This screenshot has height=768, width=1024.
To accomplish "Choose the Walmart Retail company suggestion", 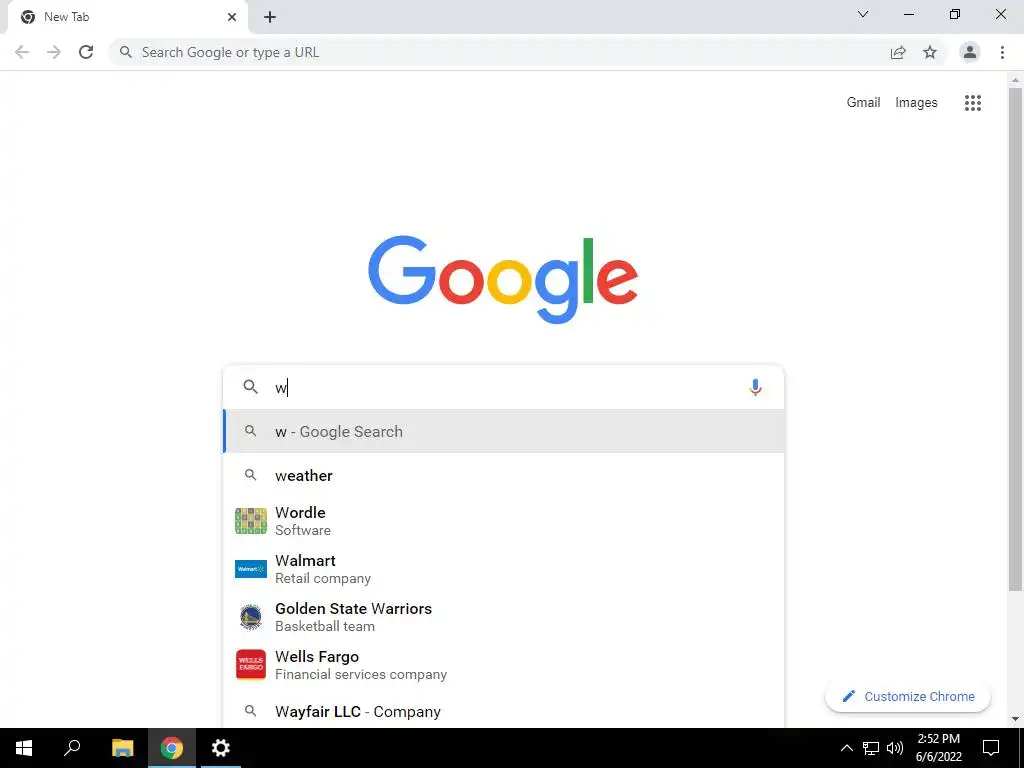I will 504,569.
